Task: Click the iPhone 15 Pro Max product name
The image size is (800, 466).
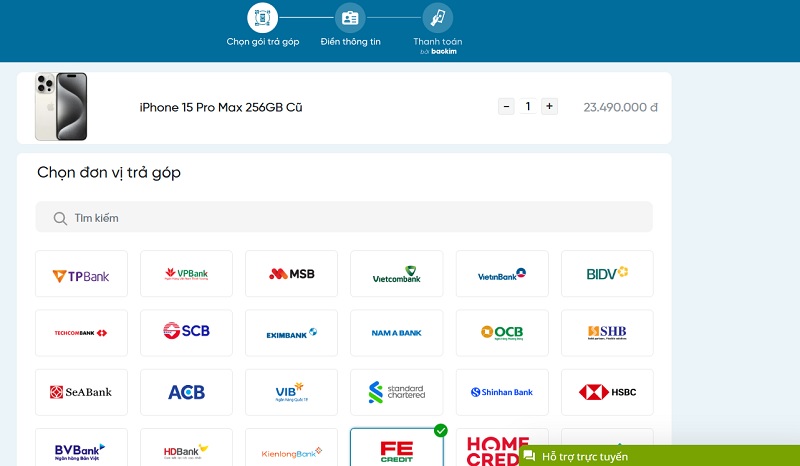Action: tap(220, 107)
